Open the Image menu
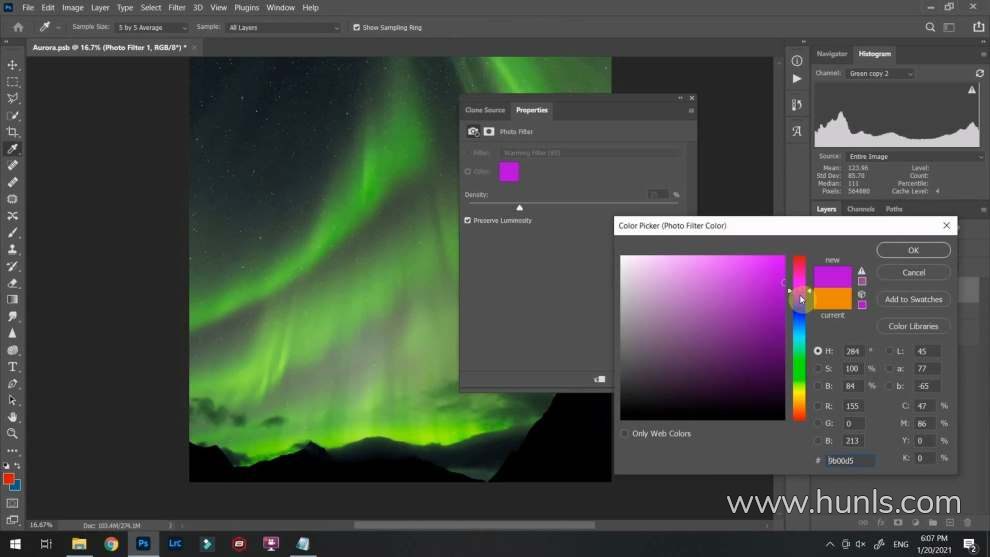This screenshot has width=990, height=557. coord(73,8)
